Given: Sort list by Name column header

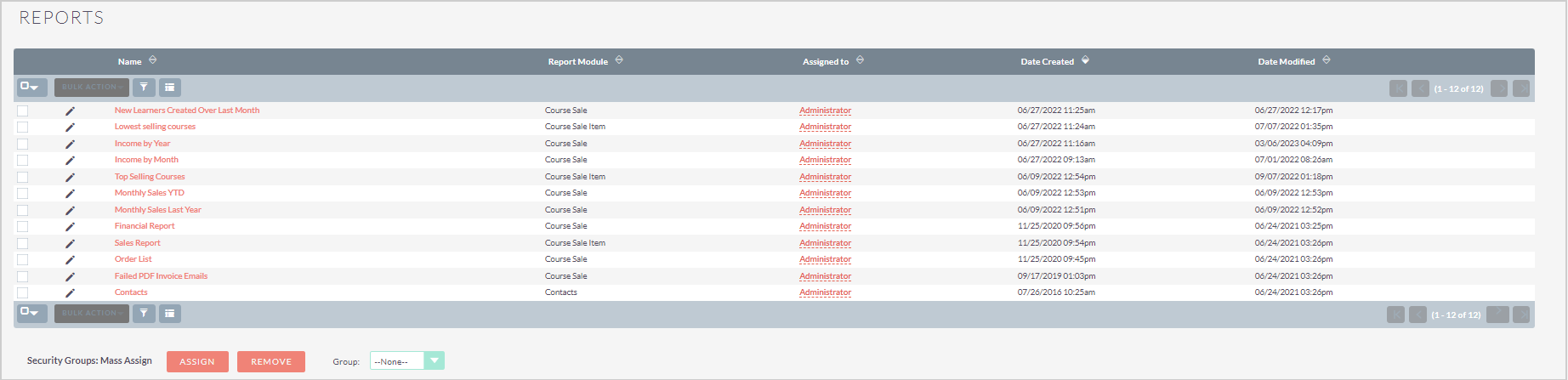Looking at the screenshot, I should point(129,61).
